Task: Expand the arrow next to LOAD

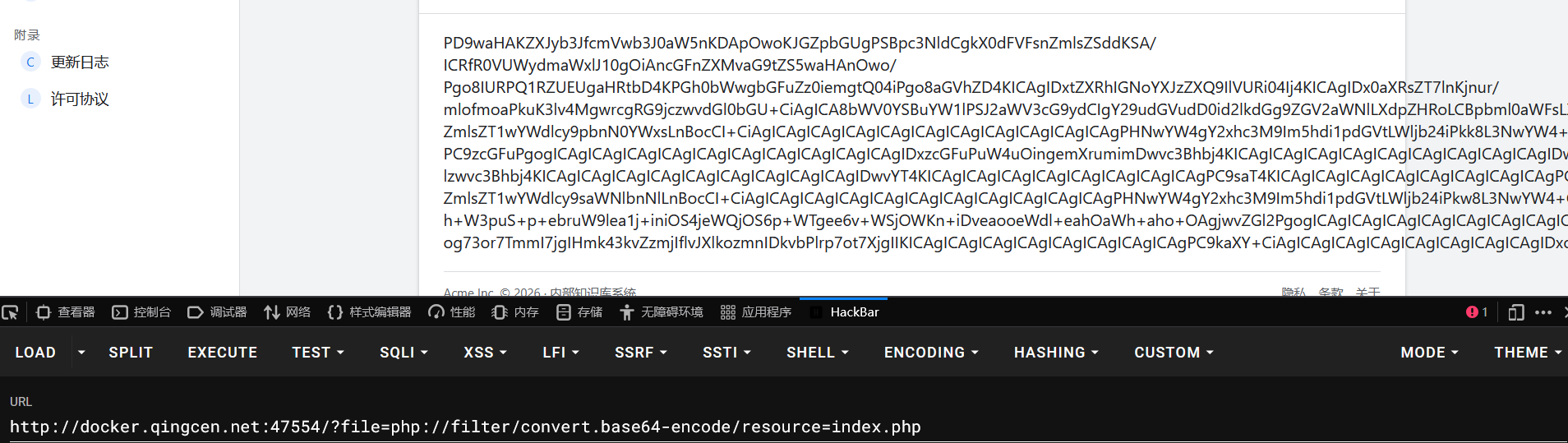Action: tap(81, 353)
